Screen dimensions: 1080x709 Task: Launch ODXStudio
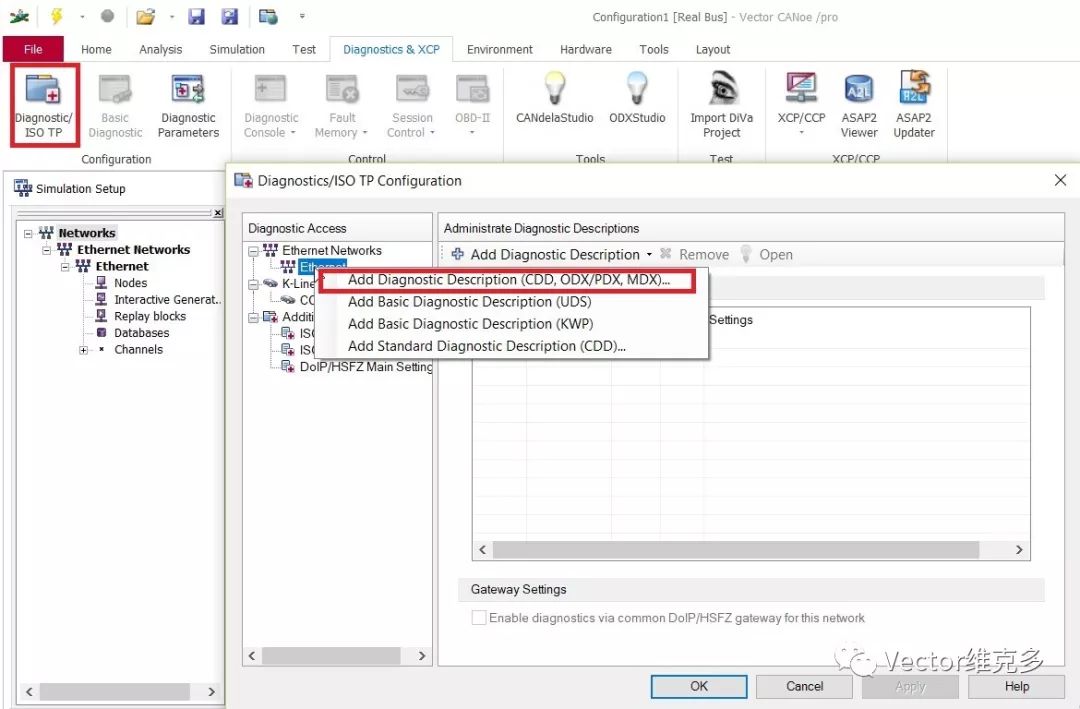tap(637, 98)
